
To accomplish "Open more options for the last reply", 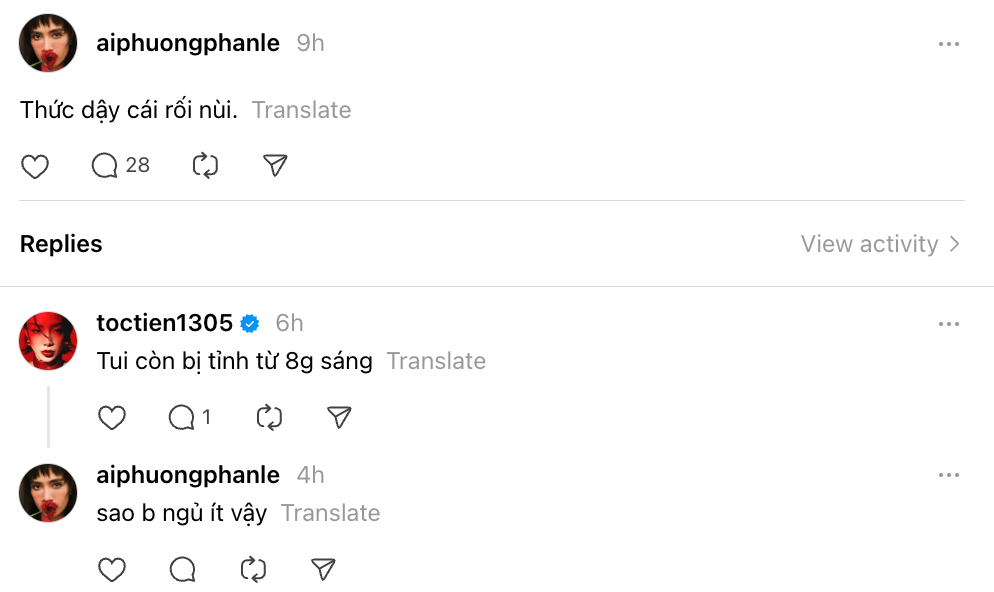I will pyautogui.click(x=949, y=476).
